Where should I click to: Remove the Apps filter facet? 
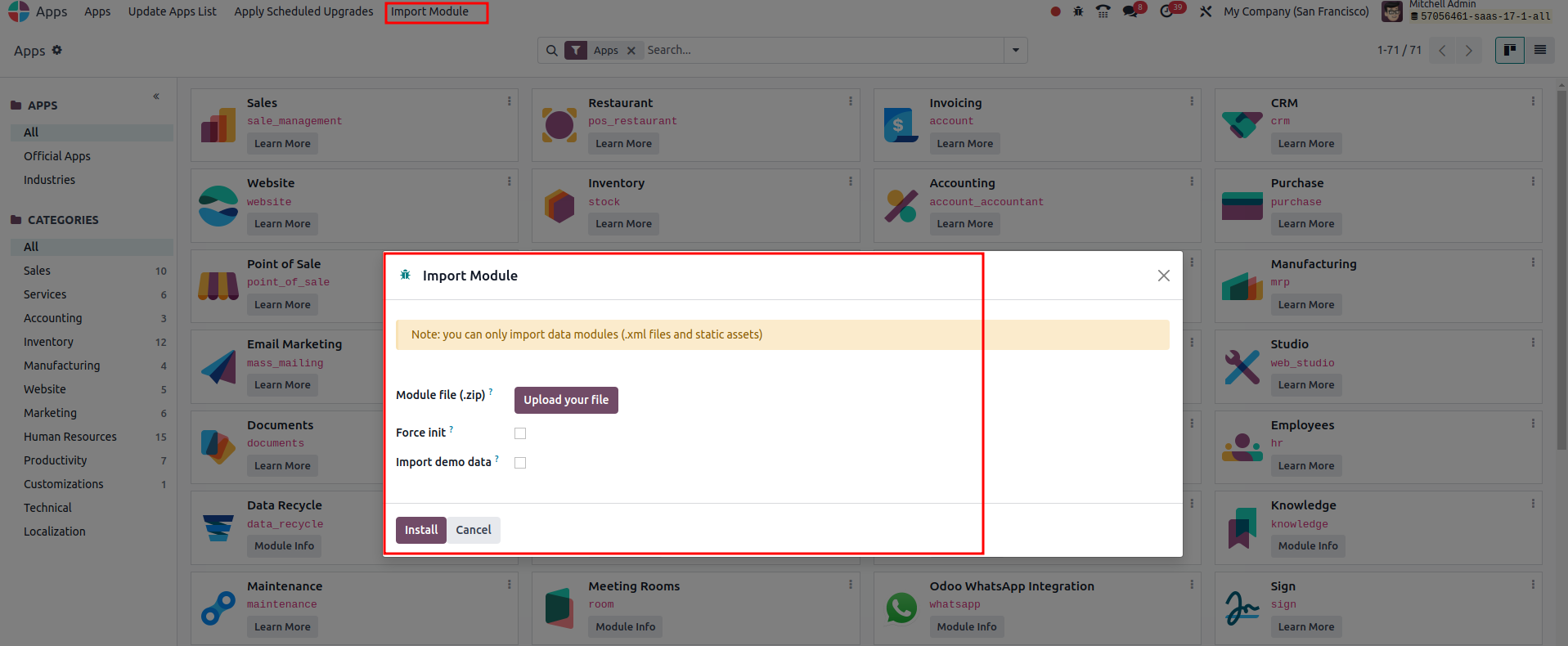[x=631, y=51]
